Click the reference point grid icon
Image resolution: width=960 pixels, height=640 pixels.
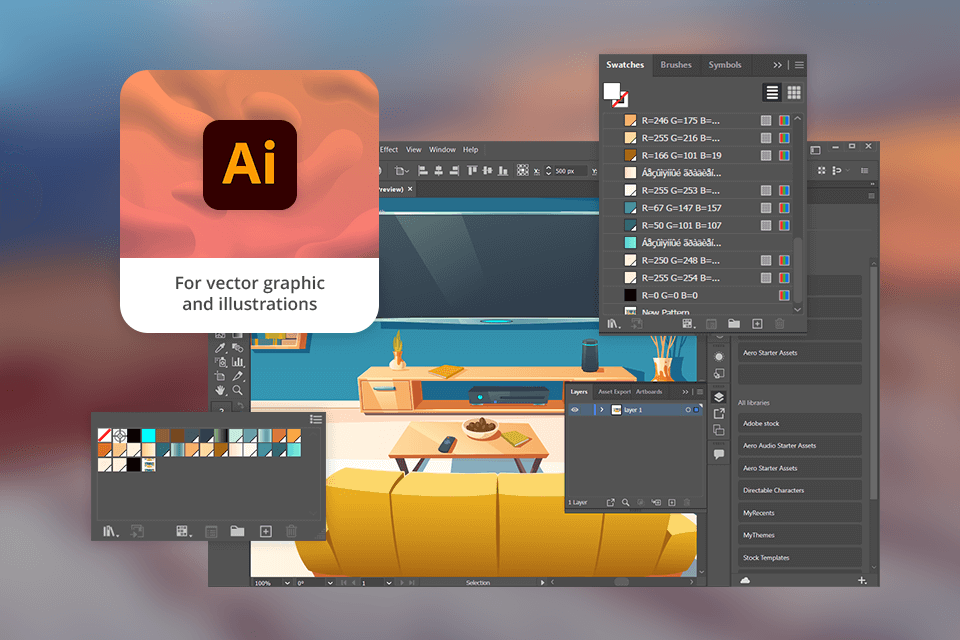coord(522,170)
